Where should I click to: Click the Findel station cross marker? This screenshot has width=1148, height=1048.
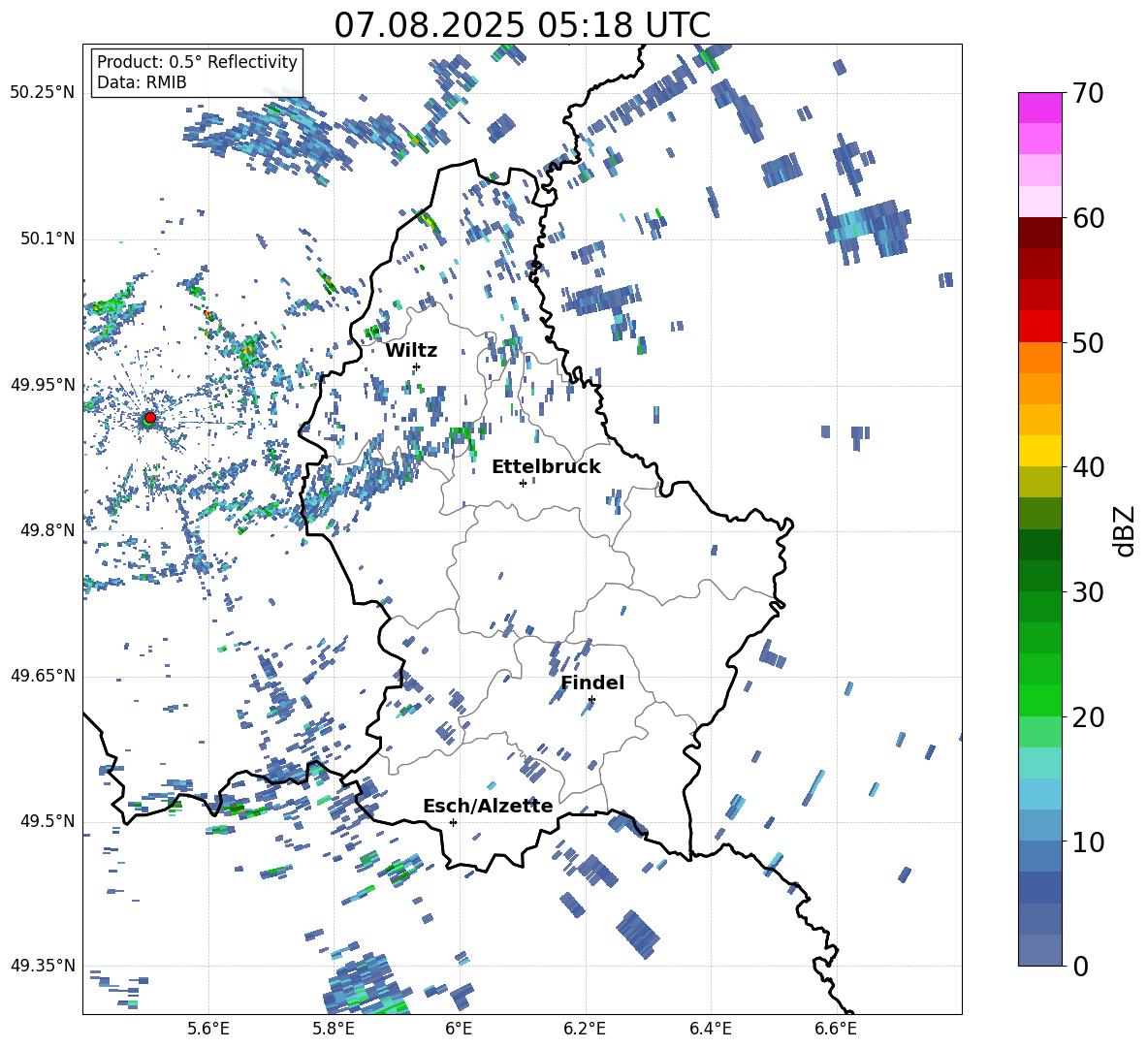pyautogui.click(x=591, y=700)
